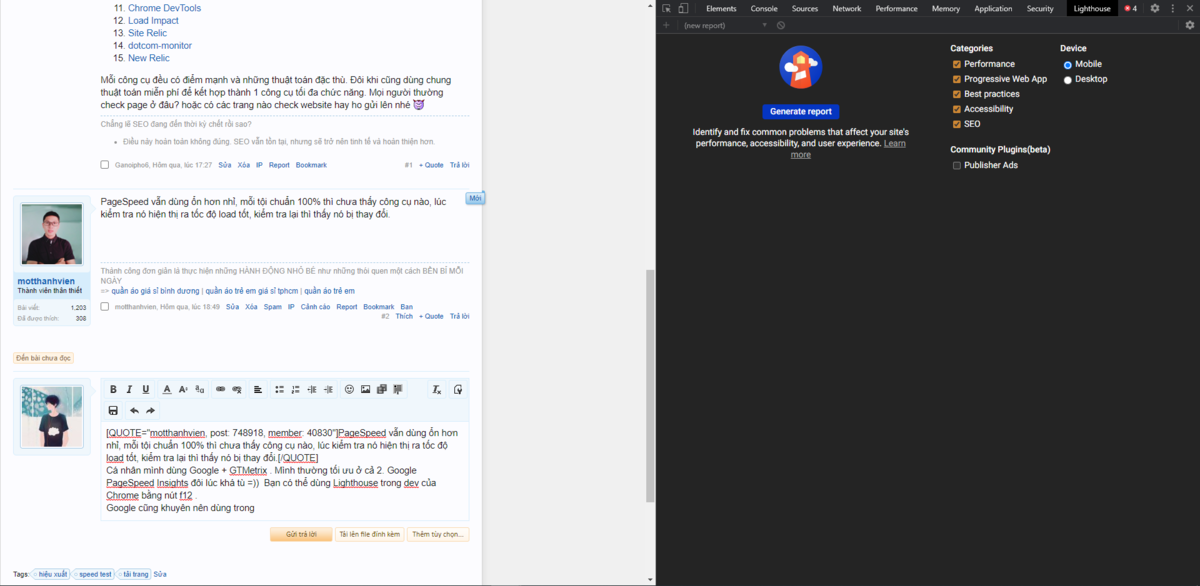Click the insert media icon in editor
The width and height of the screenshot is (1200, 586).
point(382,389)
